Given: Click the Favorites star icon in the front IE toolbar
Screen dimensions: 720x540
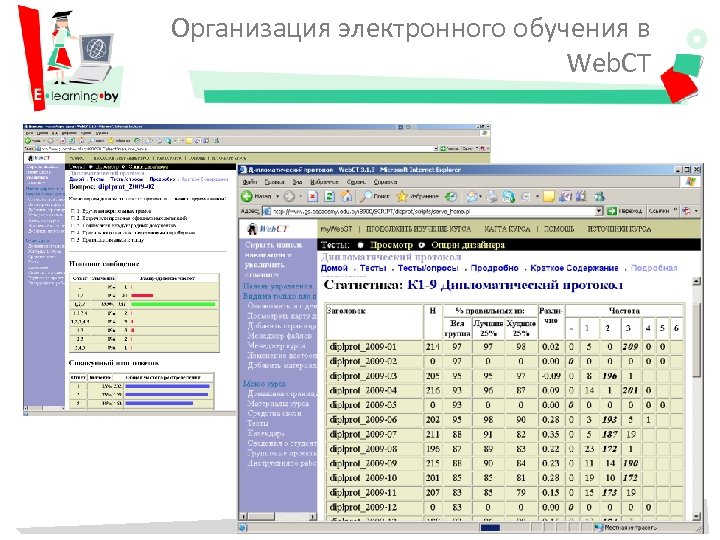Looking at the screenshot, I should (402, 197).
